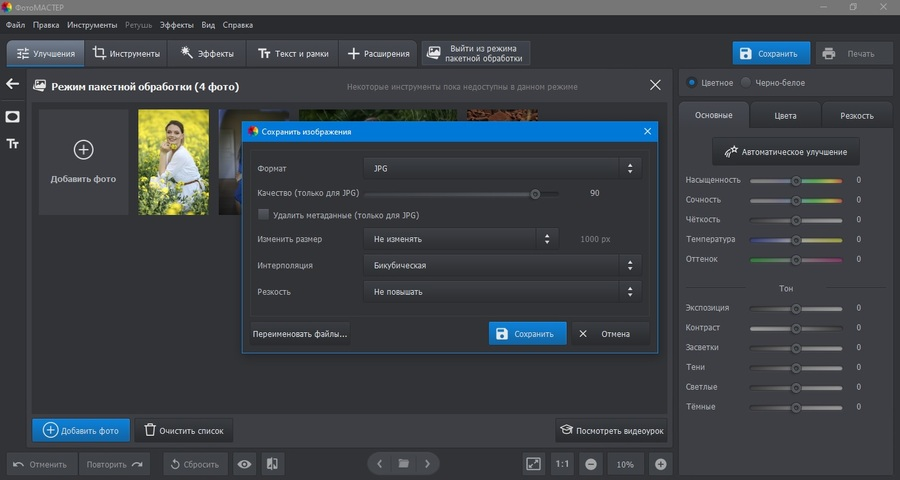Click Сохранить button in save dialog
Screen dimensions: 900x480
coord(527,334)
